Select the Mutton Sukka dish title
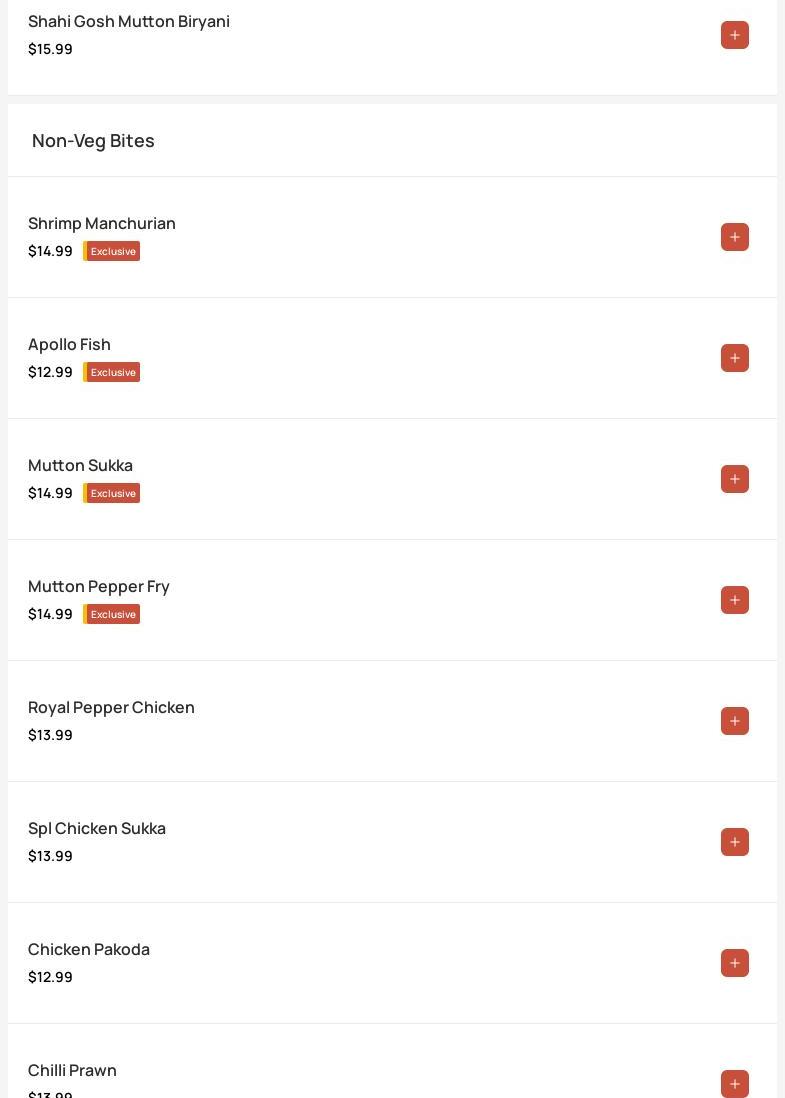Viewport: 785px width, 1098px height. 80,465
